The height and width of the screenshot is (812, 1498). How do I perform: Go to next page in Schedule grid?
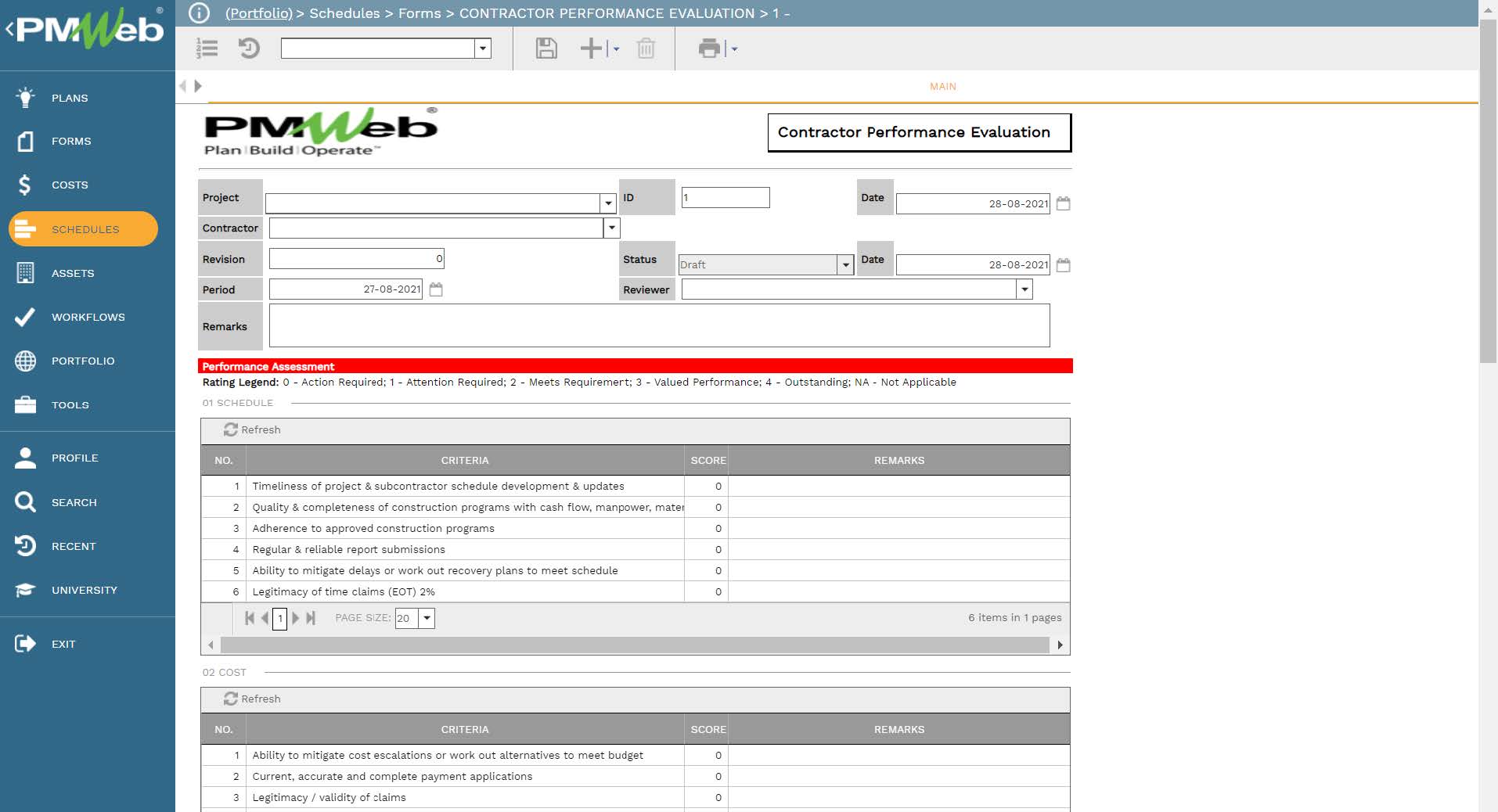coord(295,618)
